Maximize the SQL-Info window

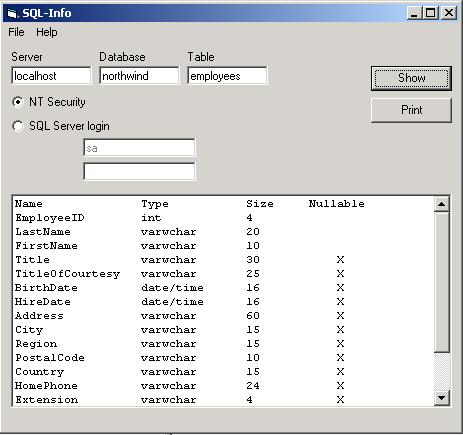click(431, 13)
